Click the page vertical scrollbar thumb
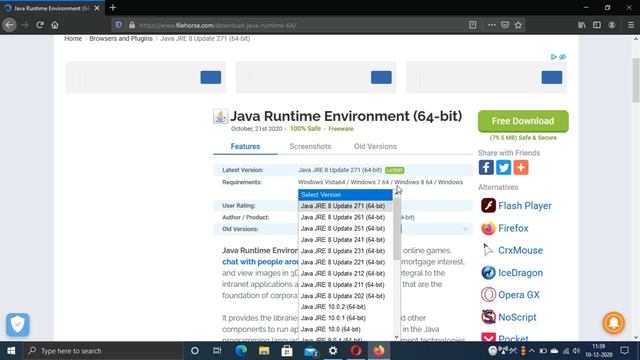This screenshot has height=360, width=640. tap(636, 80)
